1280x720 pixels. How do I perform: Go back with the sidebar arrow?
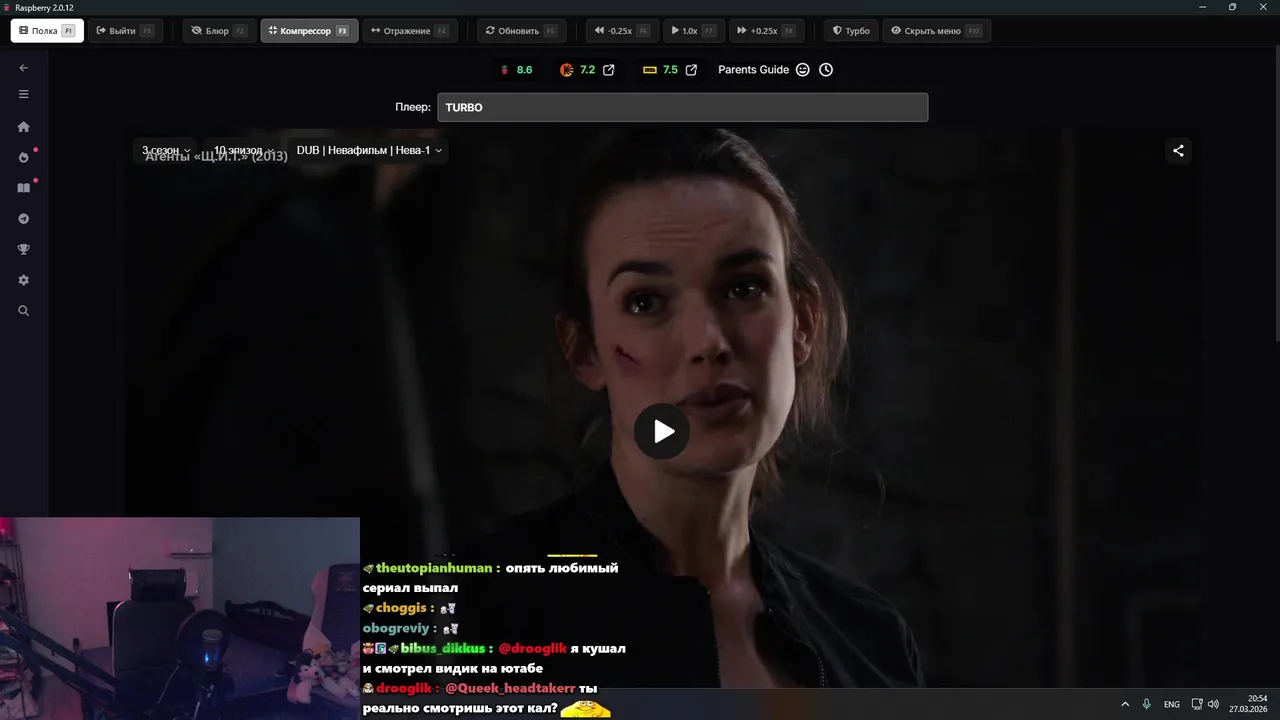coord(24,68)
